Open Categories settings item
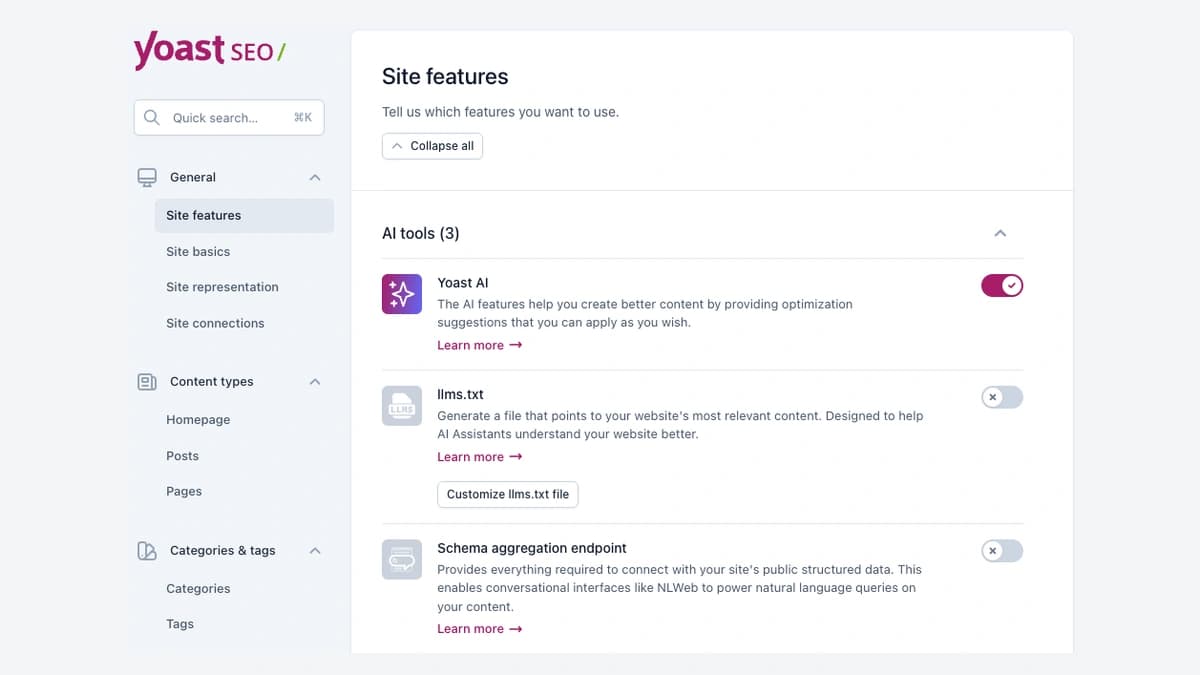 click(x=198, y=589)
